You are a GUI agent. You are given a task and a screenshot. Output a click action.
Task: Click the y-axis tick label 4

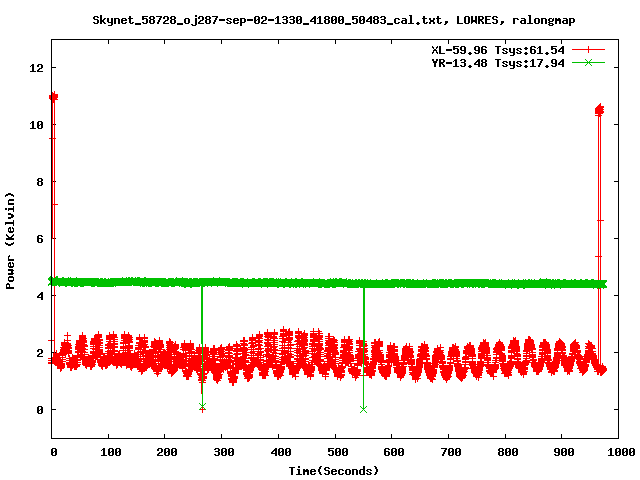tap(40, 296)
